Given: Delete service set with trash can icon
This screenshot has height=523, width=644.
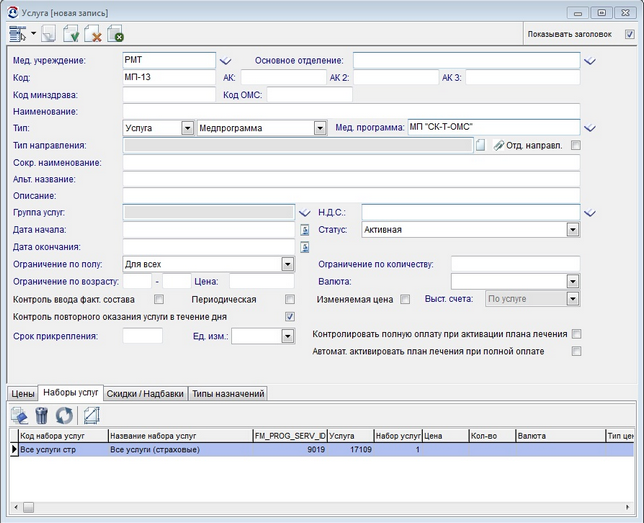Looking at the screenshot, I should (41, 415).
